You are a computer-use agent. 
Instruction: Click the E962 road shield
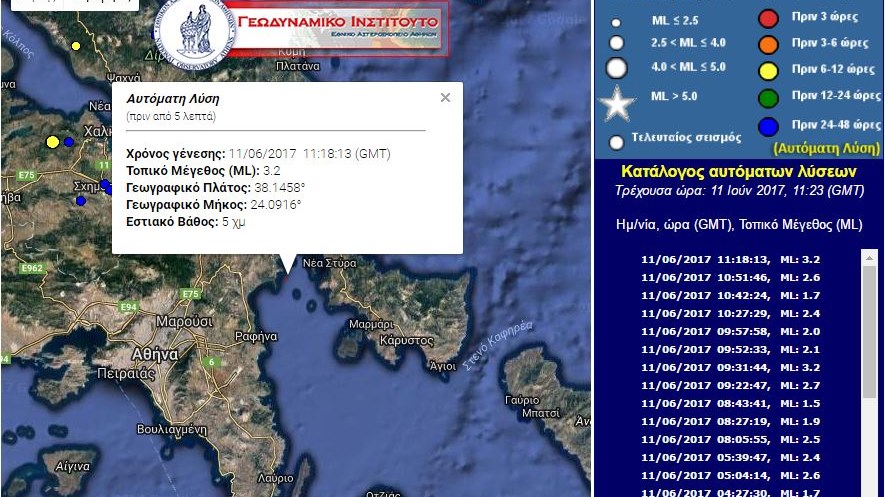[x=32, y=268]
